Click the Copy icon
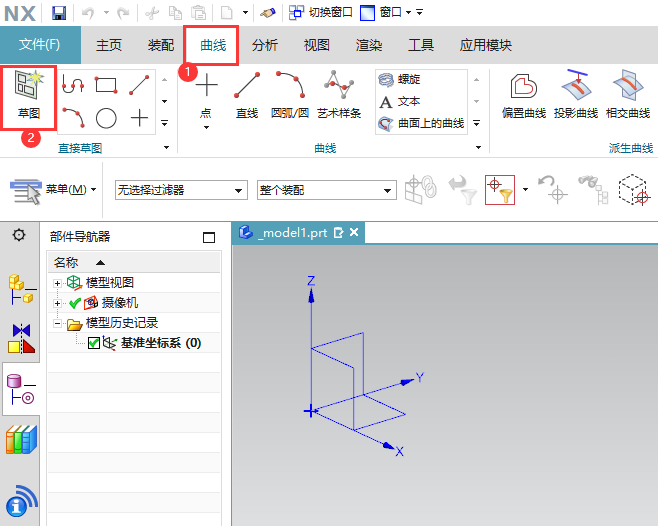This screenshot has width=658, height=526. tap(175, 13)
